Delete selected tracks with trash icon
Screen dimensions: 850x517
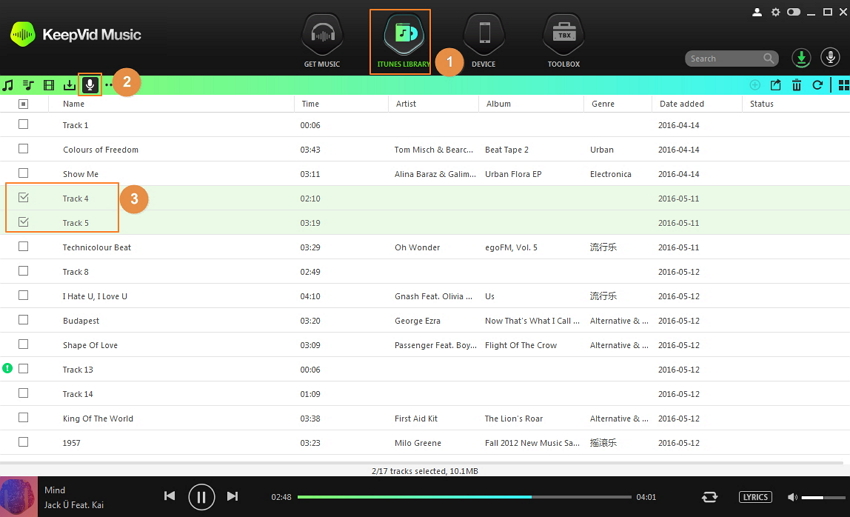pos(796,85)
